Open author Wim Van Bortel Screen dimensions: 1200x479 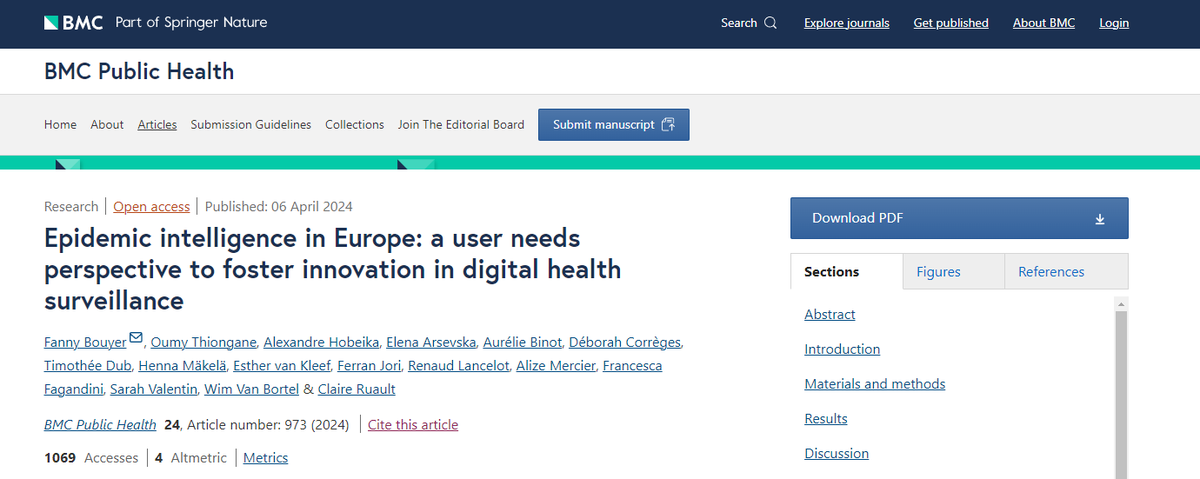252,388
